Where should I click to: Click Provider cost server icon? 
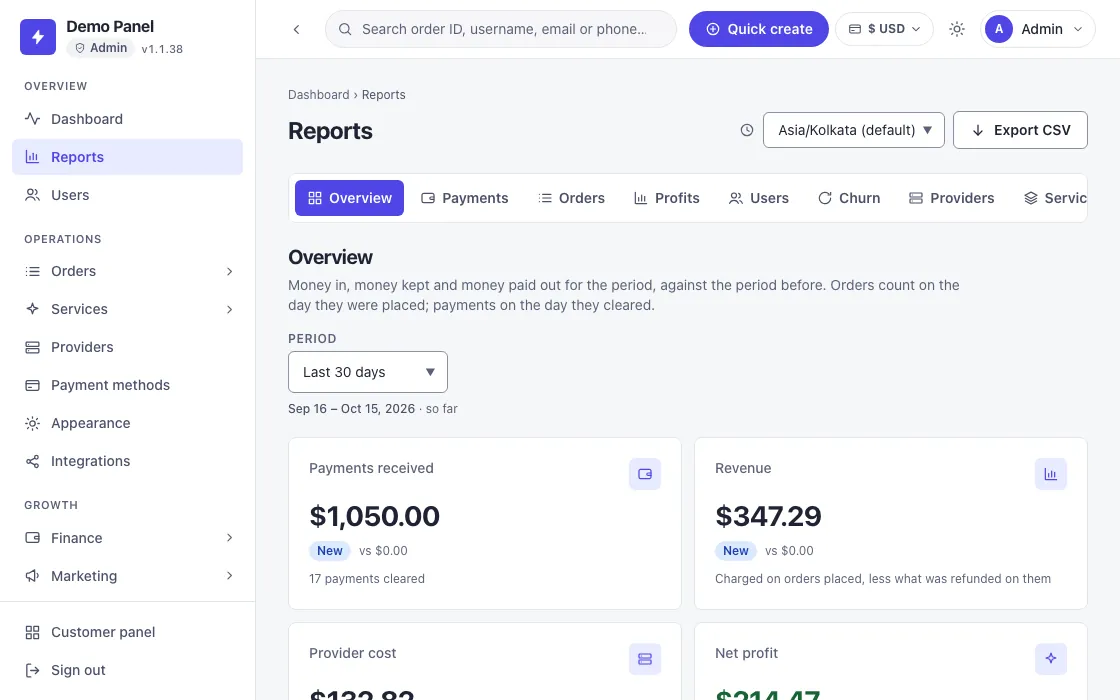pyautogui.click(x=645, y=659)
